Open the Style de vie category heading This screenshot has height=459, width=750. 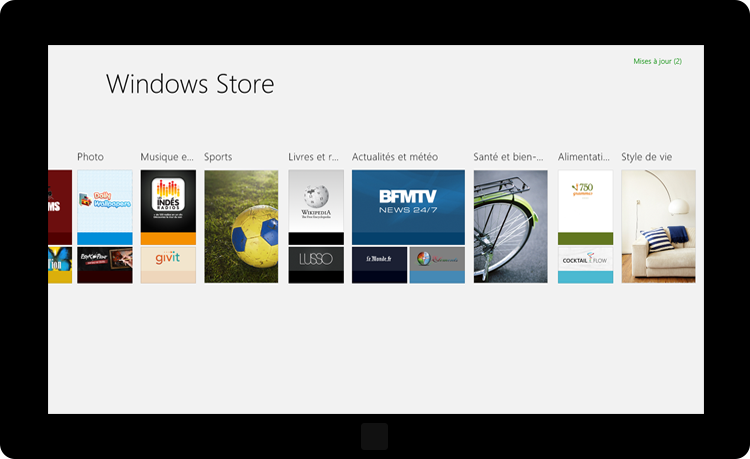pyautogui.click(x=647, y=157)
